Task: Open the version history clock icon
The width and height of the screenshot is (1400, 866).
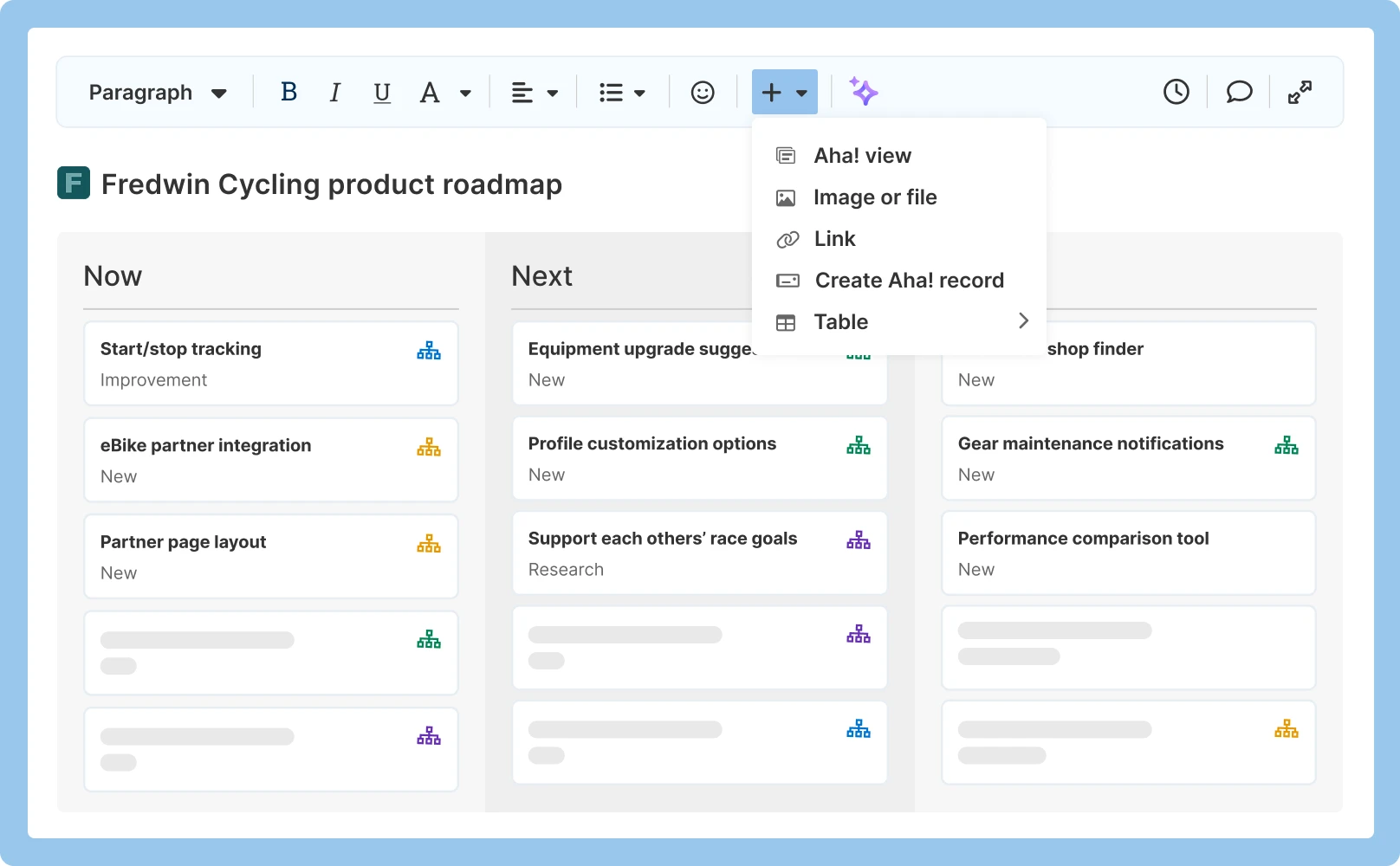Action: click(1176, 91)
